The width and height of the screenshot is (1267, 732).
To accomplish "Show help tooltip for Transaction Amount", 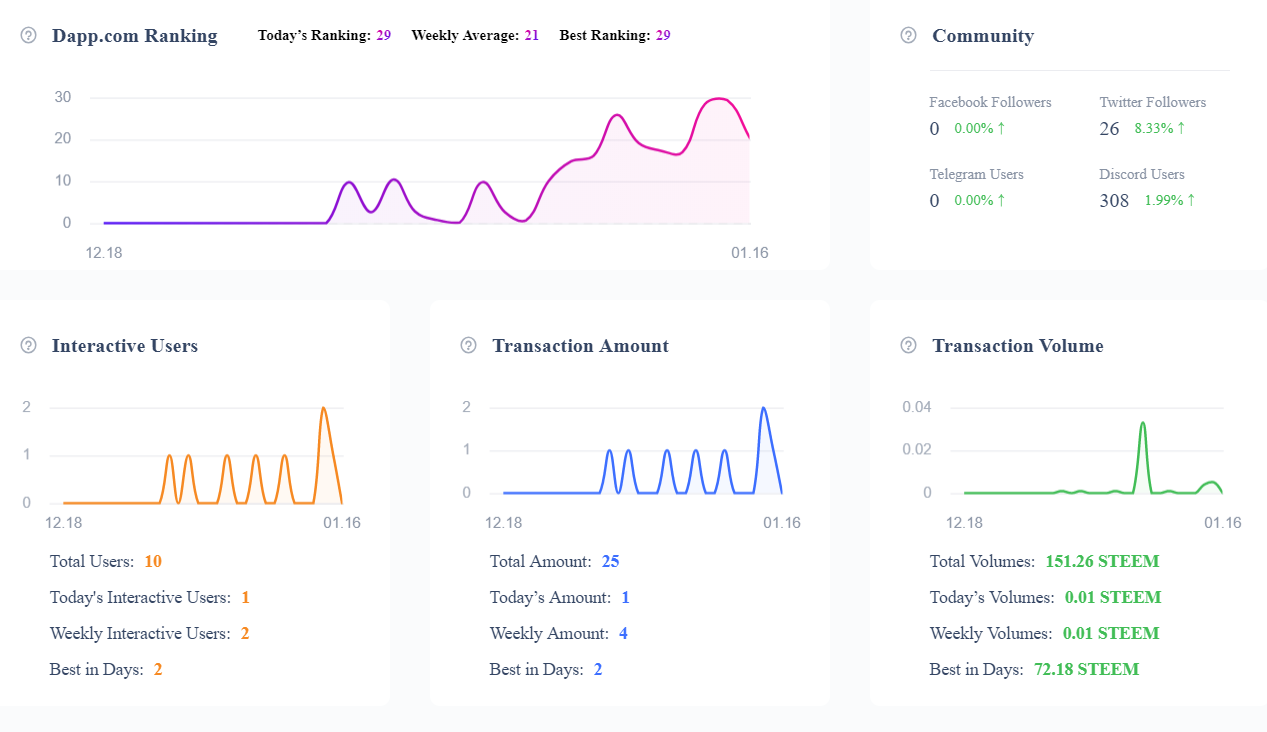I will [468, 345].
